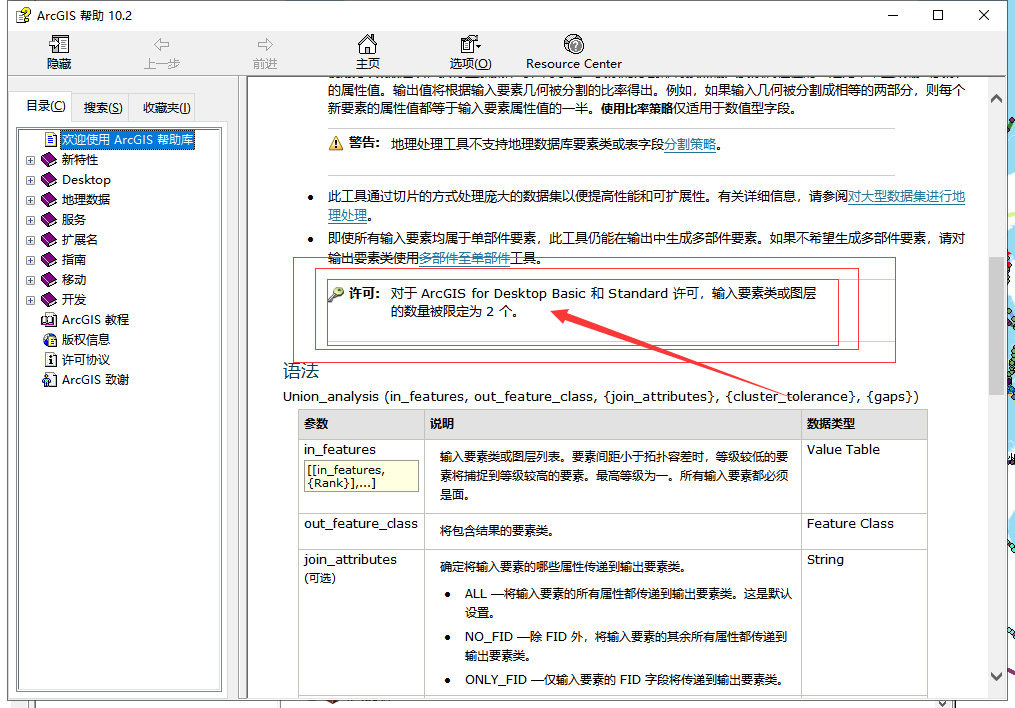
Task: Expand the Desktop tree node
Action: (x=30, y=179)
